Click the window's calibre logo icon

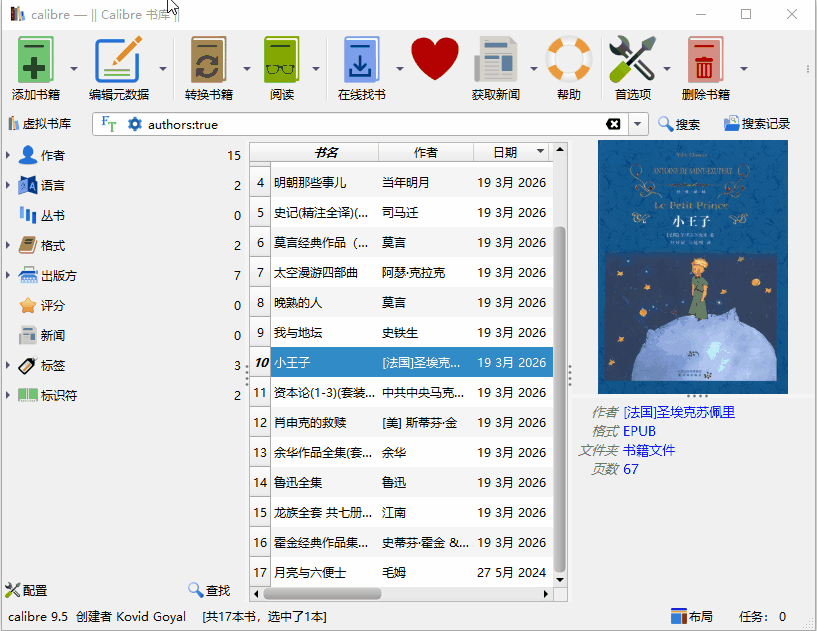[x=17, y=14]
